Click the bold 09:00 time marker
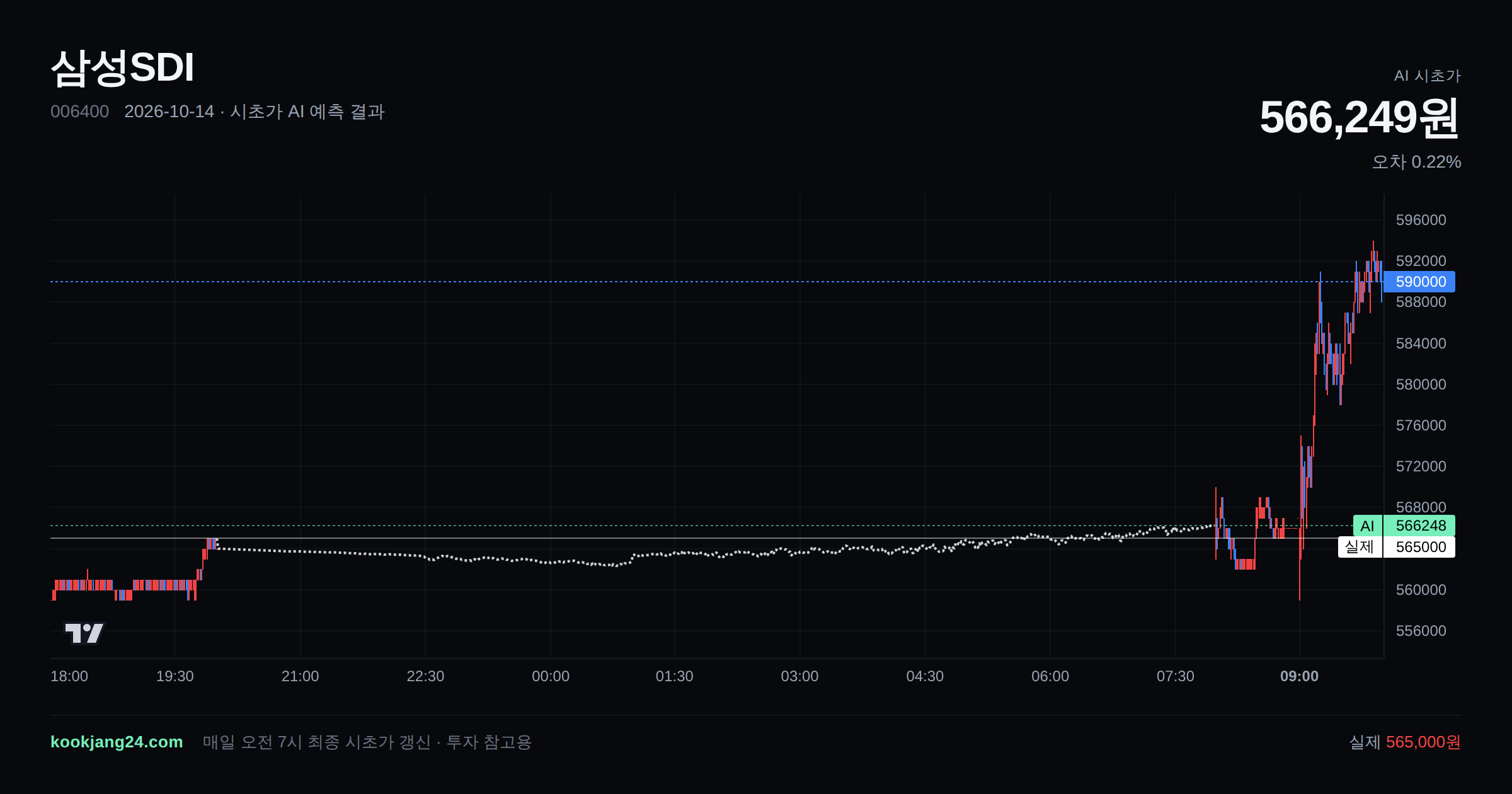This screenshot has width=1512, height=794. (x=1299, y=676)
